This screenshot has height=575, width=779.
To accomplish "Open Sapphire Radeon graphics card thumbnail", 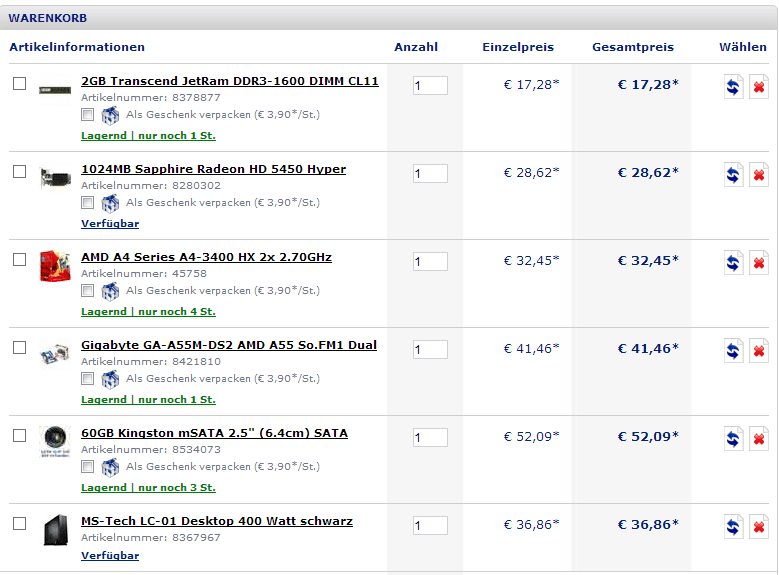I will coord(55,178).
